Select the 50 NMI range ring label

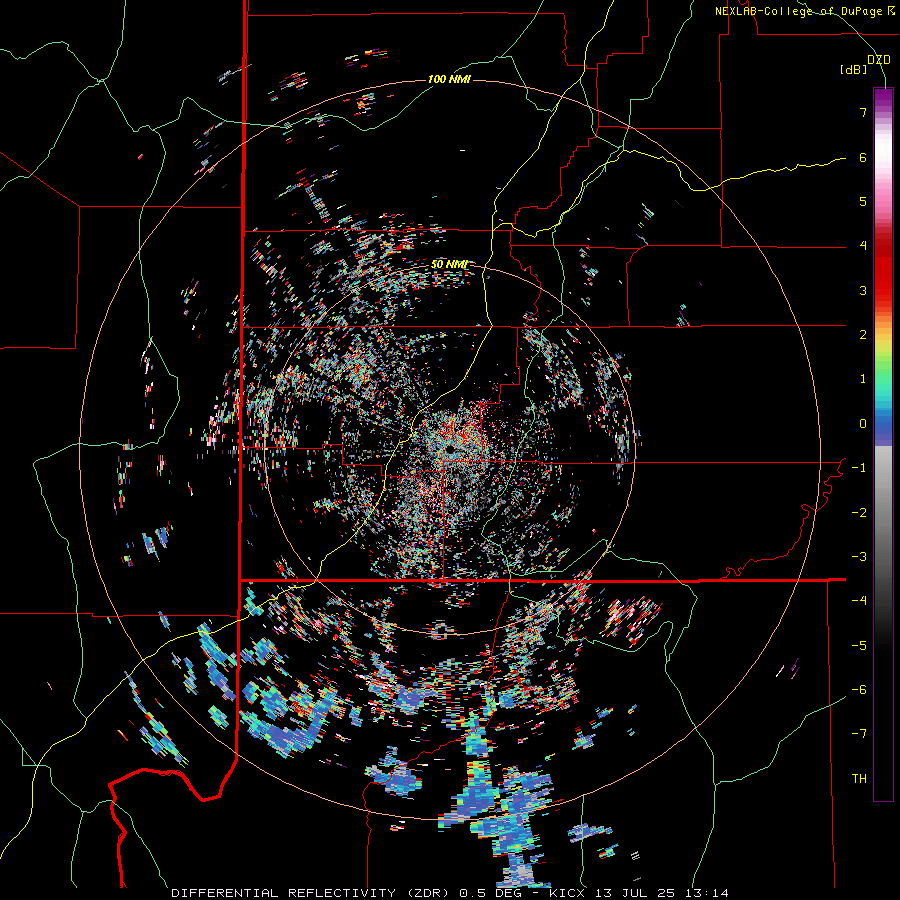coord(449,264)
